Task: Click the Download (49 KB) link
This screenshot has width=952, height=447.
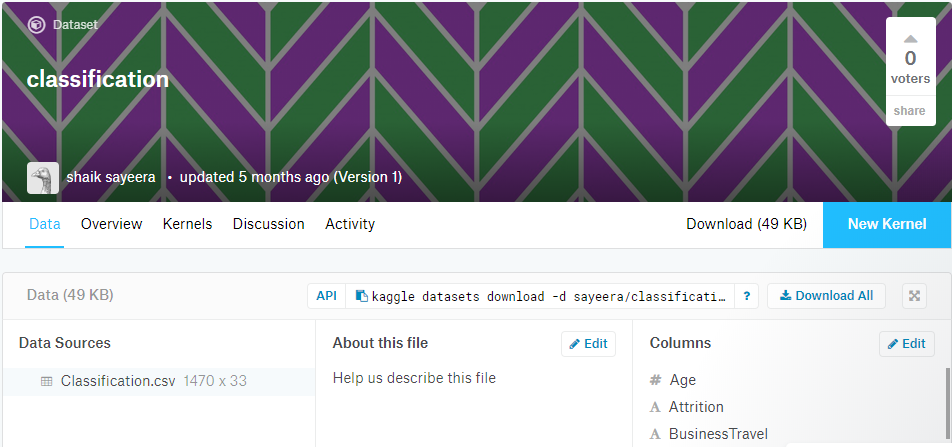Action: pos(746,224)
